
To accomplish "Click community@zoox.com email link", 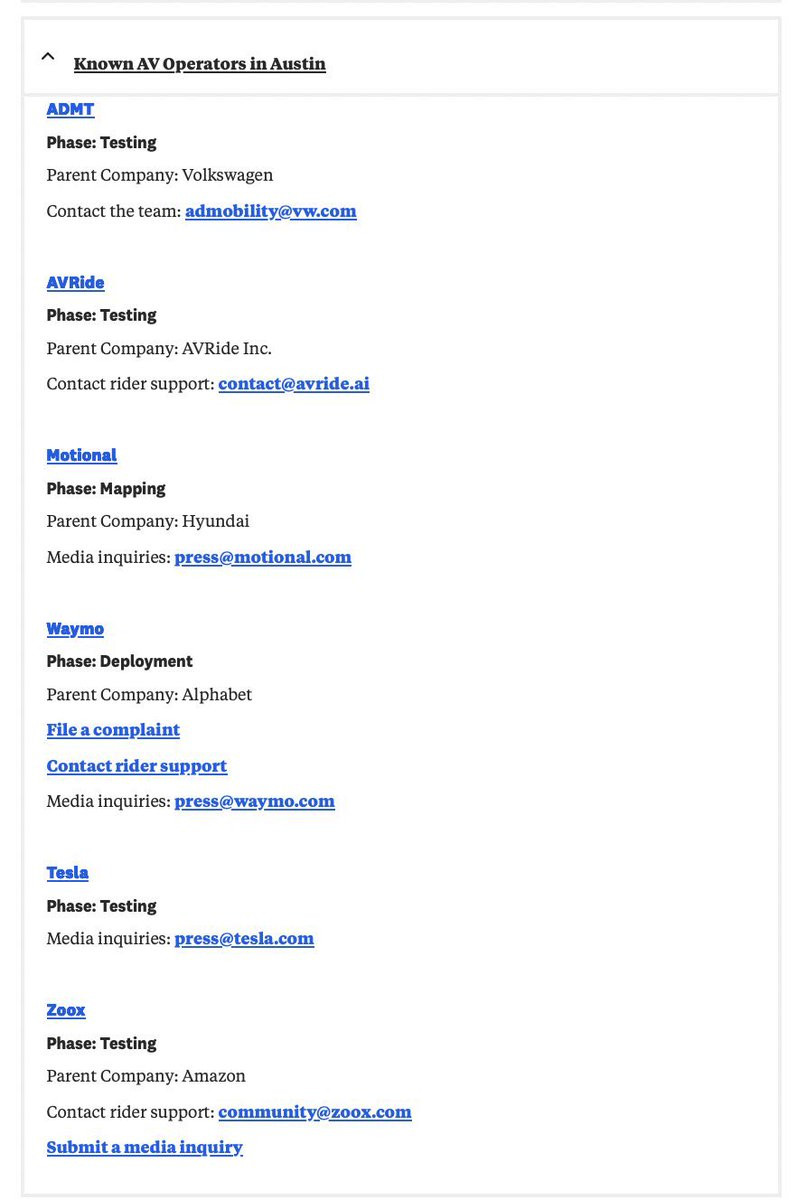I will 314,1112.
